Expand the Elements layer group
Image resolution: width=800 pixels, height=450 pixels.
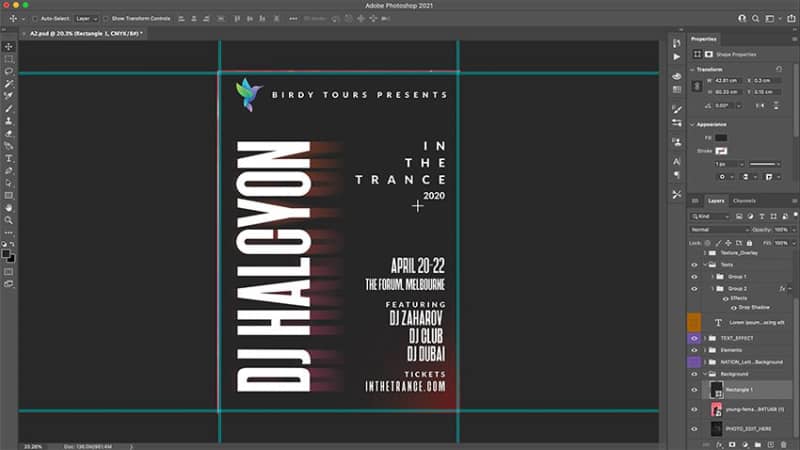coord(705,350)
